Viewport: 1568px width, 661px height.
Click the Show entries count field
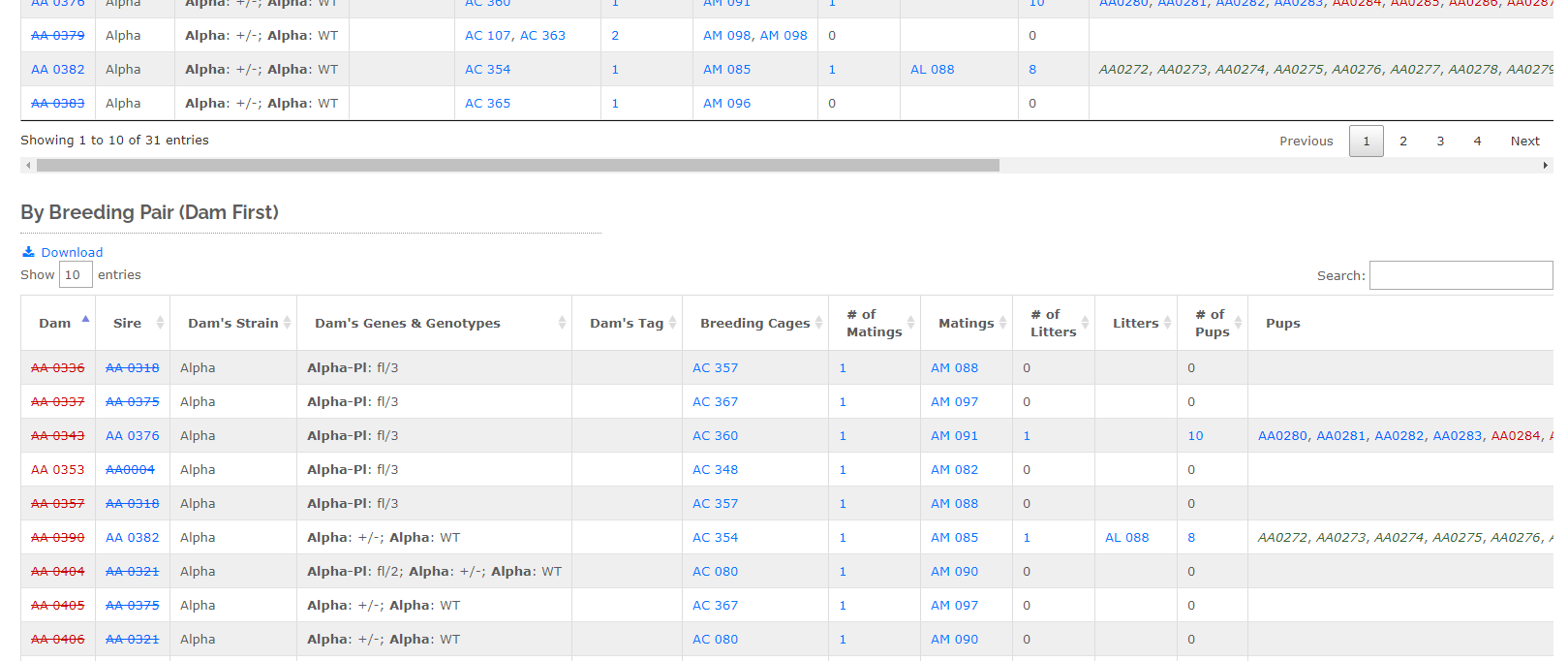(76, 275)
